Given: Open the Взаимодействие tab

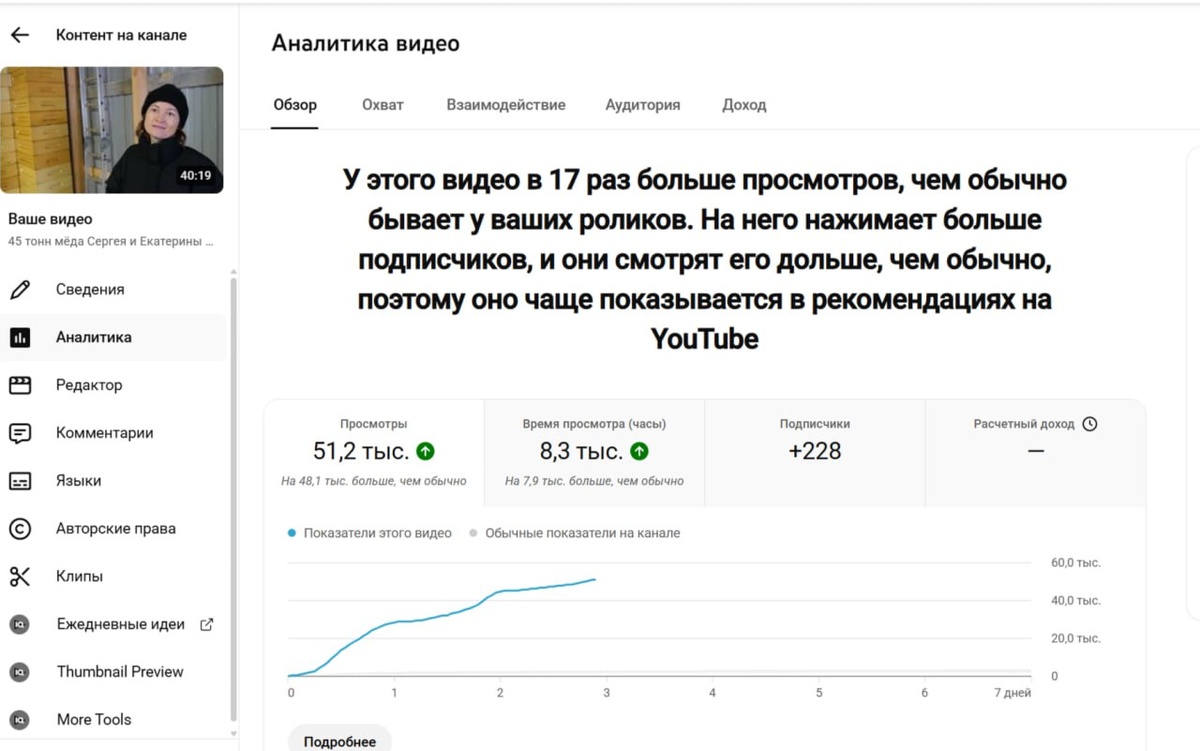Looking at the screenshot, I should pos(506,105).
